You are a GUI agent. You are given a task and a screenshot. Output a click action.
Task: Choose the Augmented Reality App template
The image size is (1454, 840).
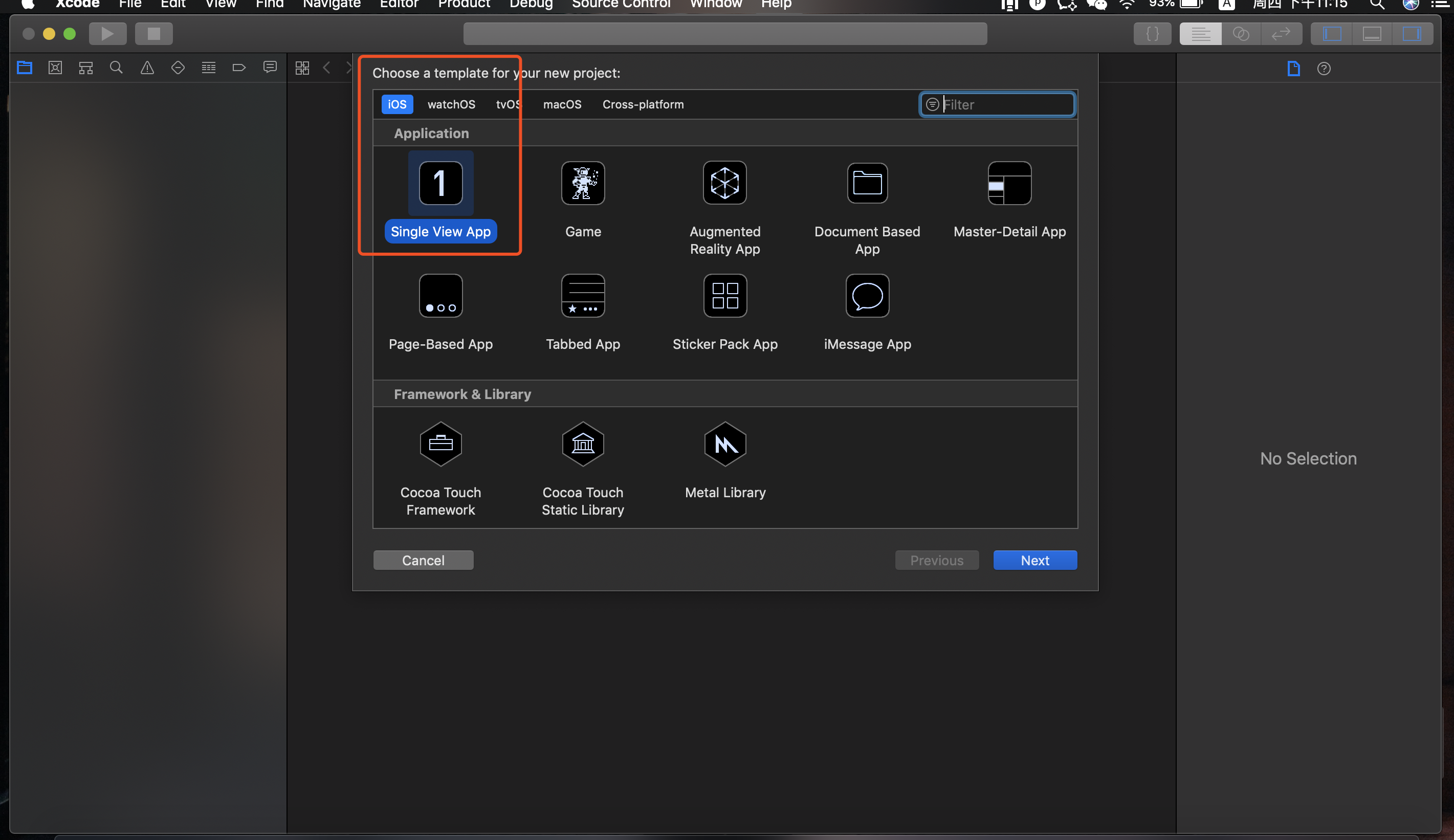[x=724, y=208]
